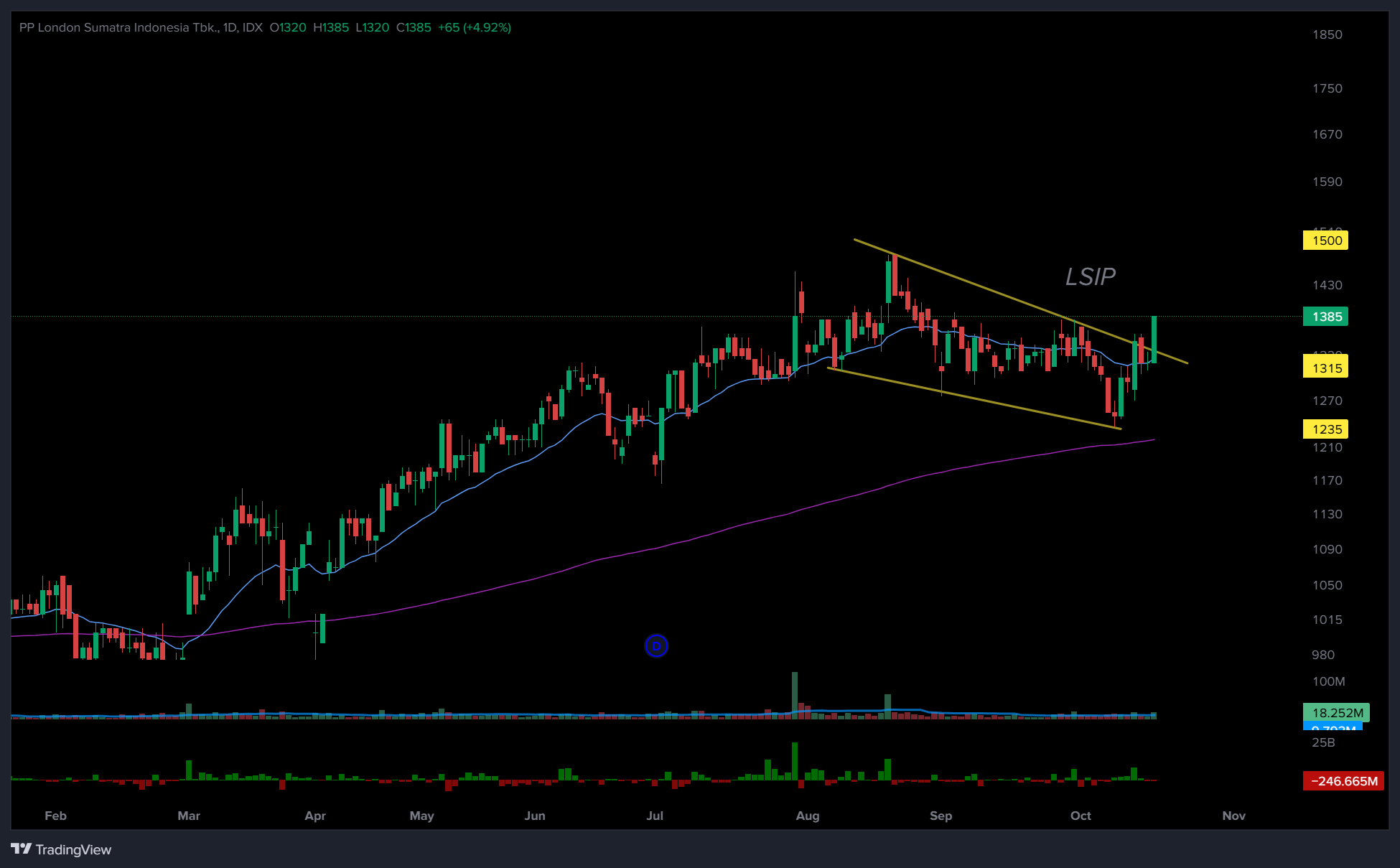1400x868 pixels.
Task: Select the yellow 1235 price label
Action: tap(1325, 429)
